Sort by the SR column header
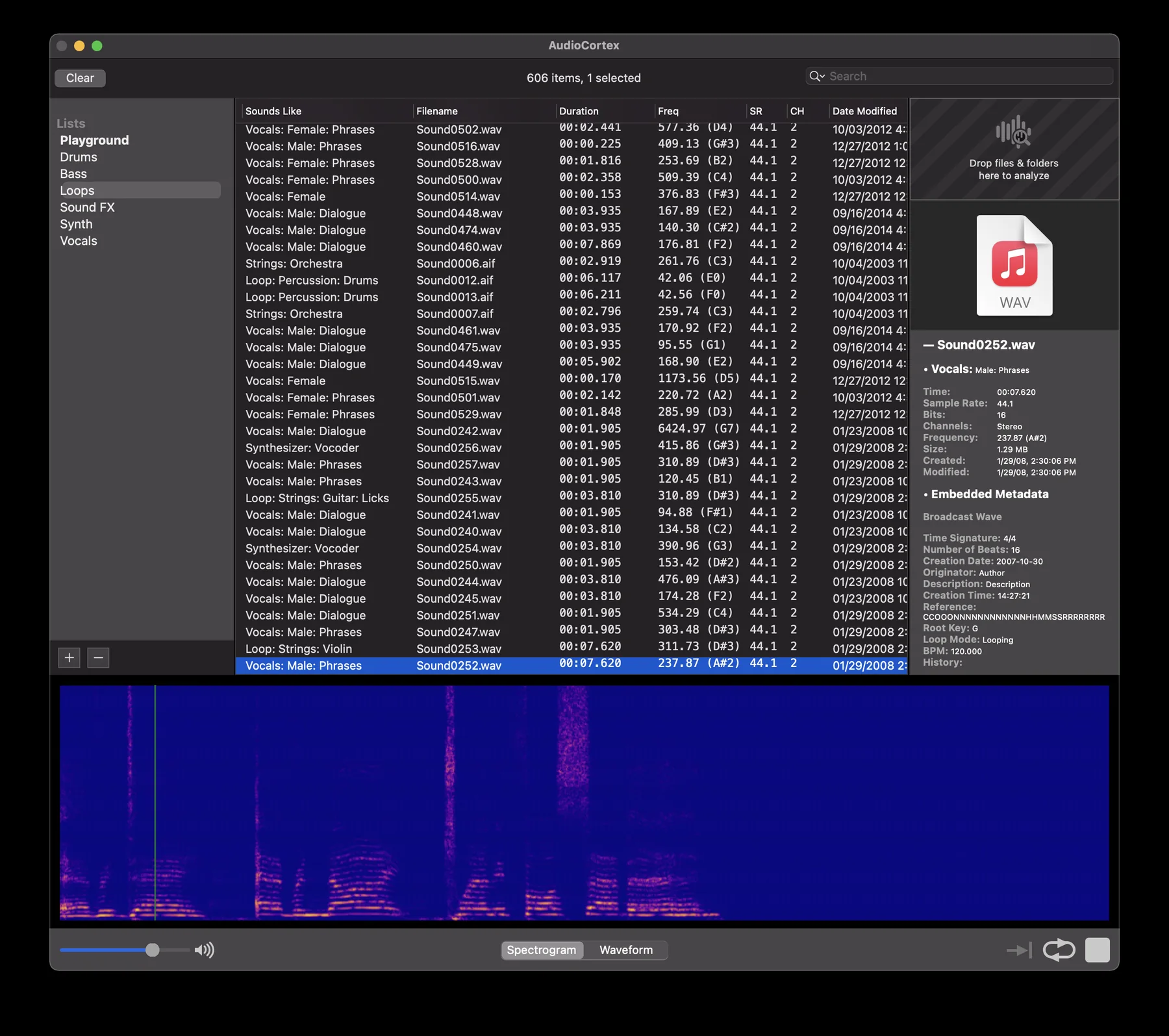Image resolution: width=1169 pixels, height=1036 pixels. (766, 111)
